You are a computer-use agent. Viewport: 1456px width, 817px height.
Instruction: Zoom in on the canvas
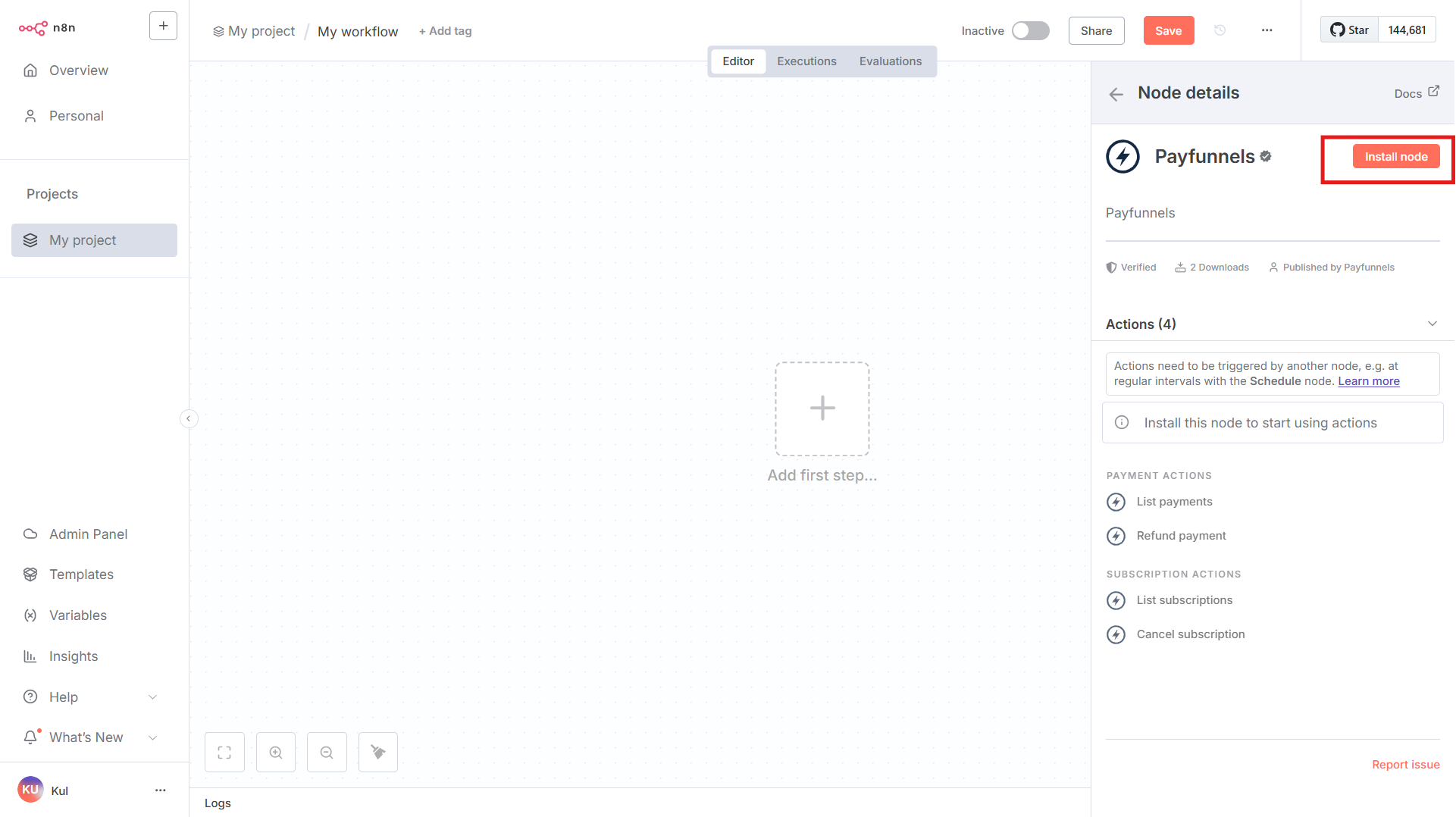276,753
